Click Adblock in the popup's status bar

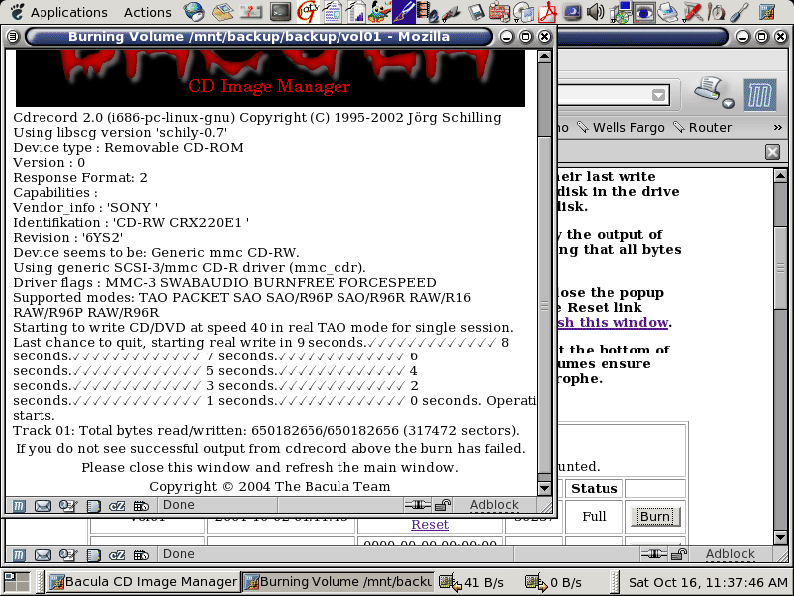click(x=494, y=505)
